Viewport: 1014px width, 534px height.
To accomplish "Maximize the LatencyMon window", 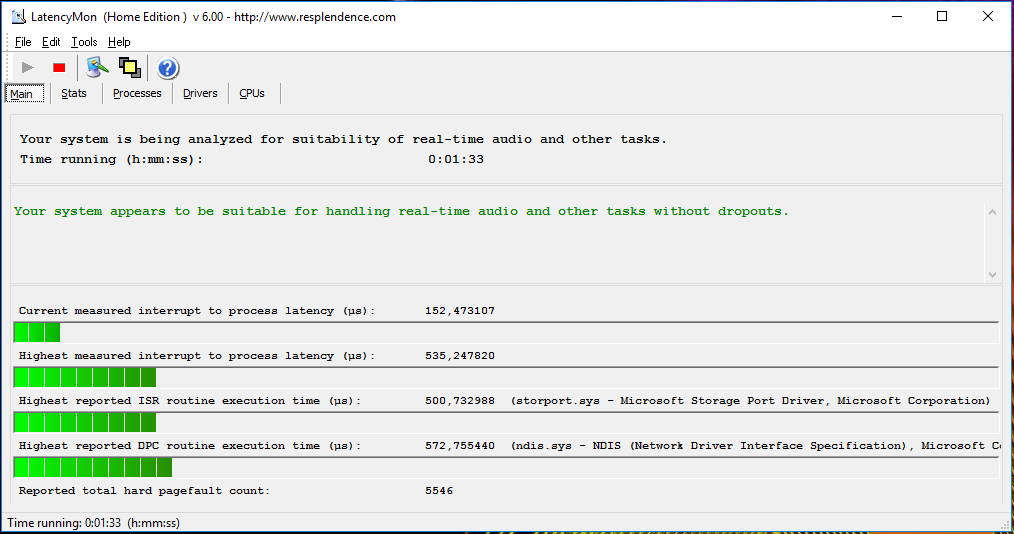I will 942,16.
